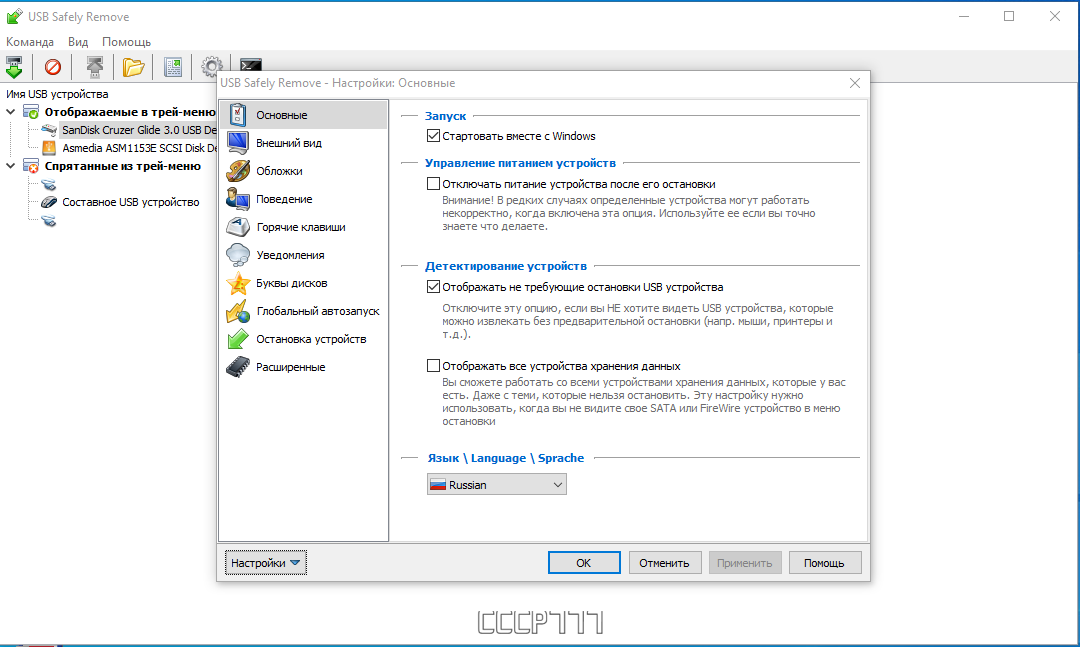This screenshot has height=647, width=1080.
Task: Open the Russian language dropdown
Action: (x=497, y=484)
